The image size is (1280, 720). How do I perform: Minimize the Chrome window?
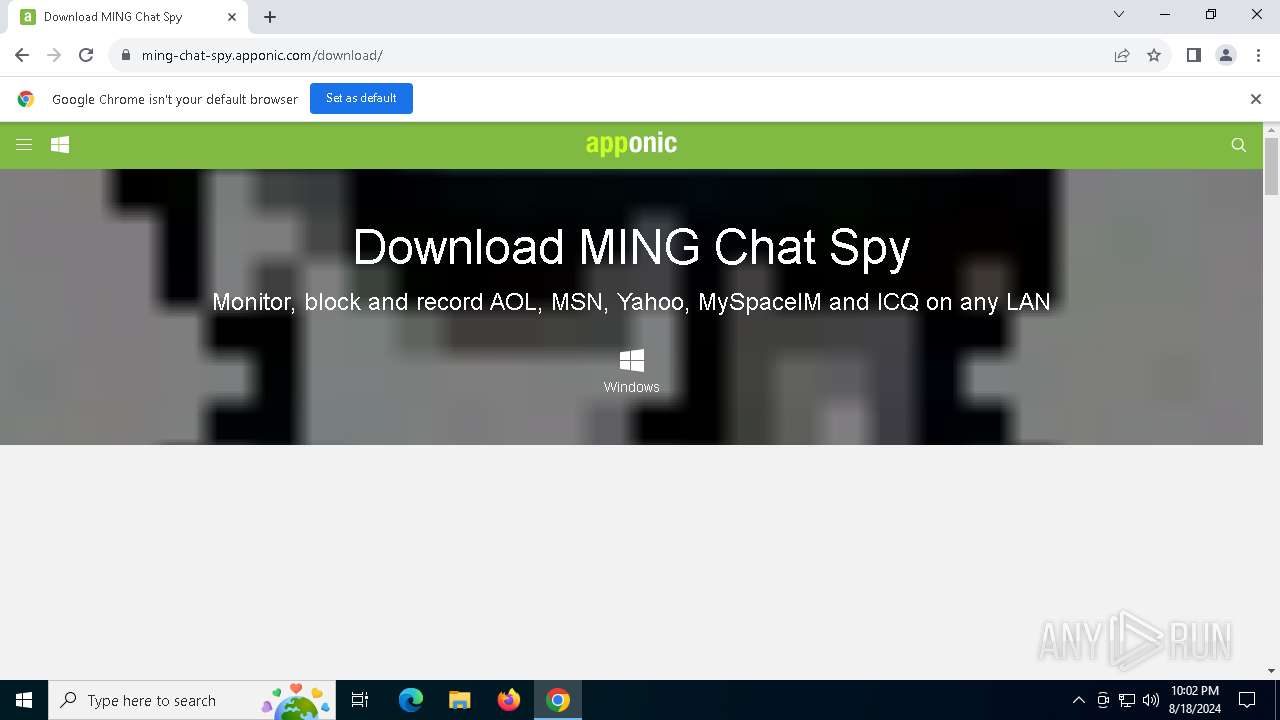[1165, 15]
